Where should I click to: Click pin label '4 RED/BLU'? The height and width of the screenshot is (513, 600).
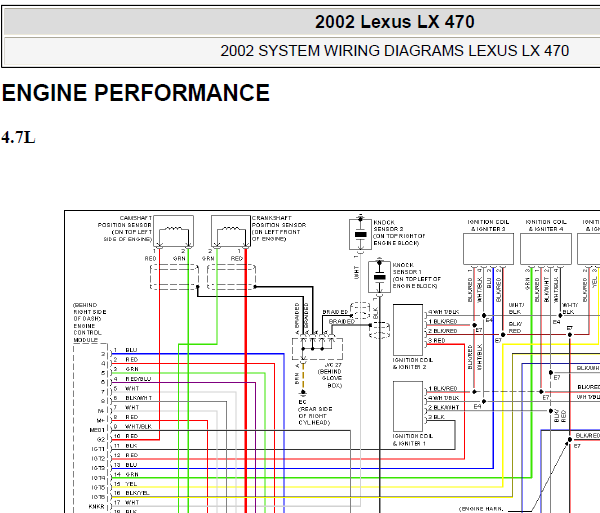point(132,379)
